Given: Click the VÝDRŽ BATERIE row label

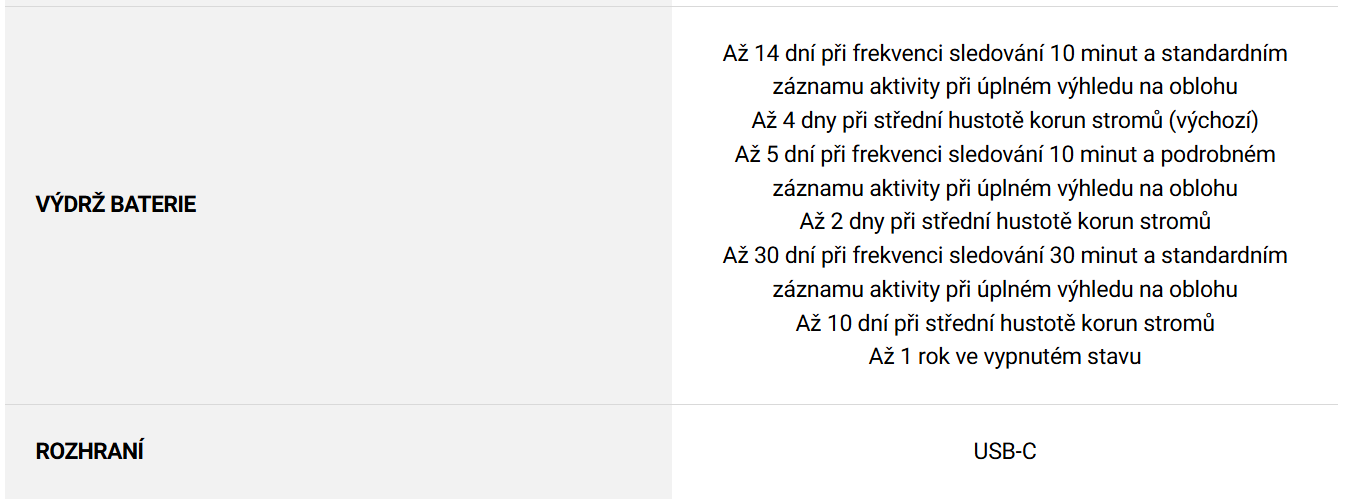Looking at the screenshot, I should tap(116, 205).
